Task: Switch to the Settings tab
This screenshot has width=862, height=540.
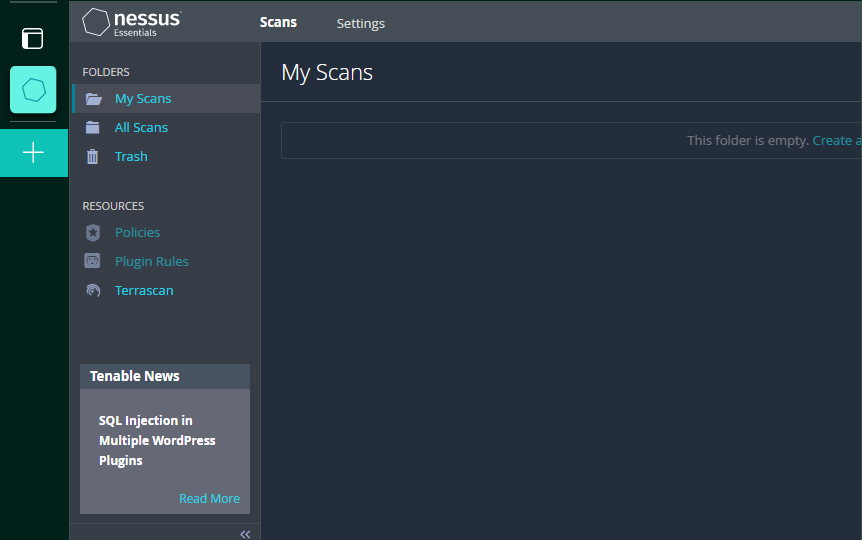Action: [x=361, y=24]
